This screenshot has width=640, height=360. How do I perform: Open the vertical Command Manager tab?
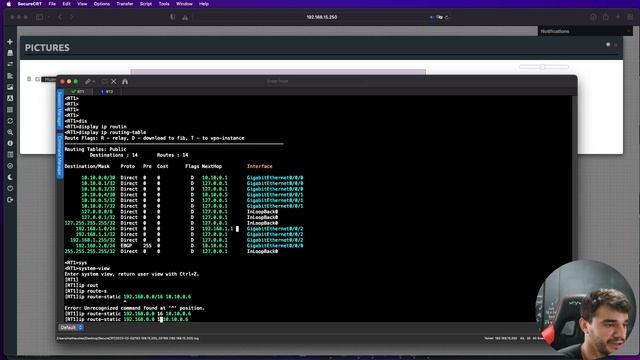tap(60, 155)
